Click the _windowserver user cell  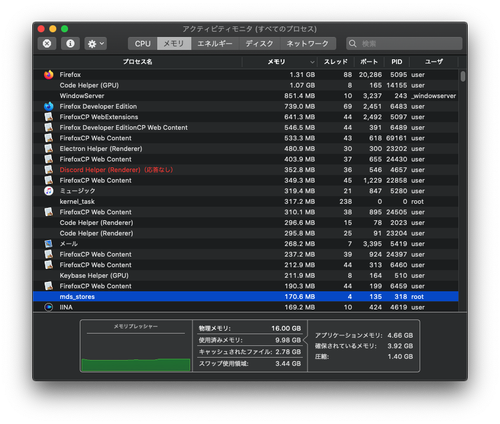(x=433, y=96)
